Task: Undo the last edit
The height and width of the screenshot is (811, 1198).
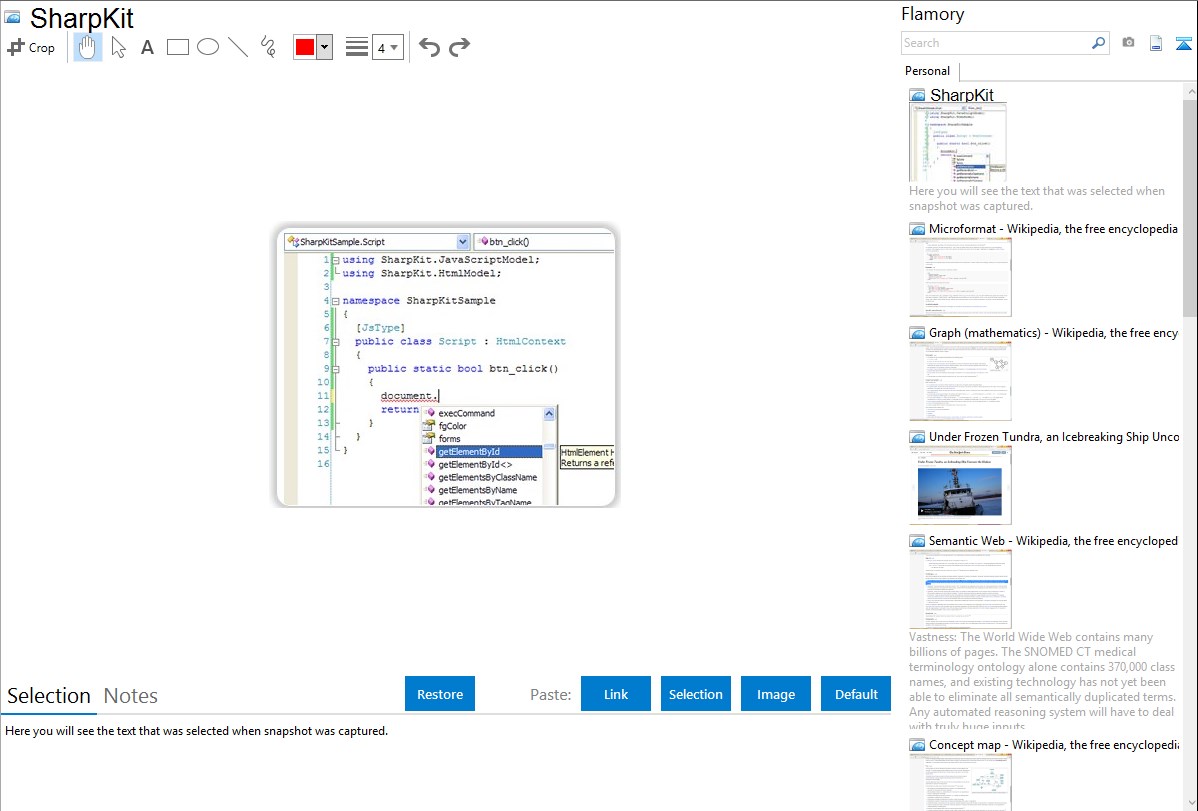Action: click(429, 47)
